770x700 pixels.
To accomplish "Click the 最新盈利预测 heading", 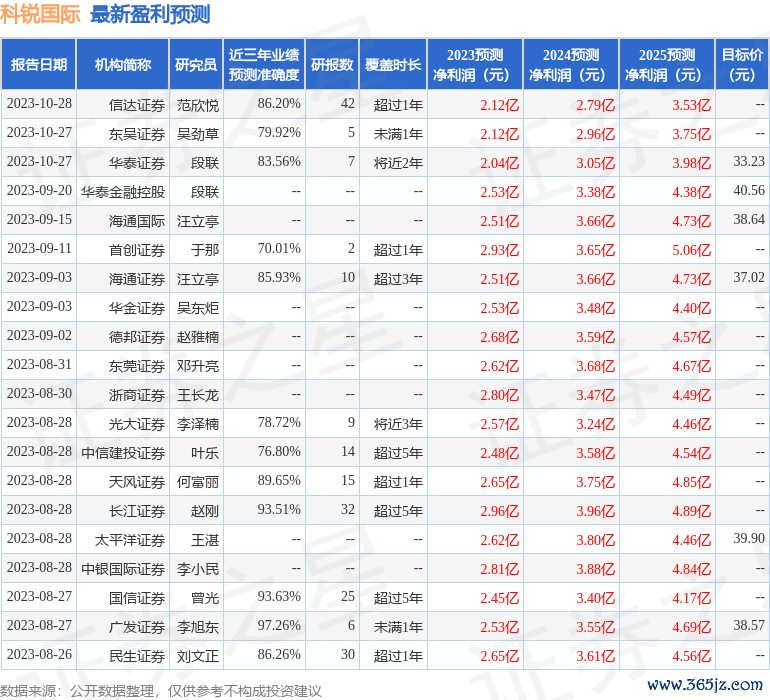I will 150,14.
